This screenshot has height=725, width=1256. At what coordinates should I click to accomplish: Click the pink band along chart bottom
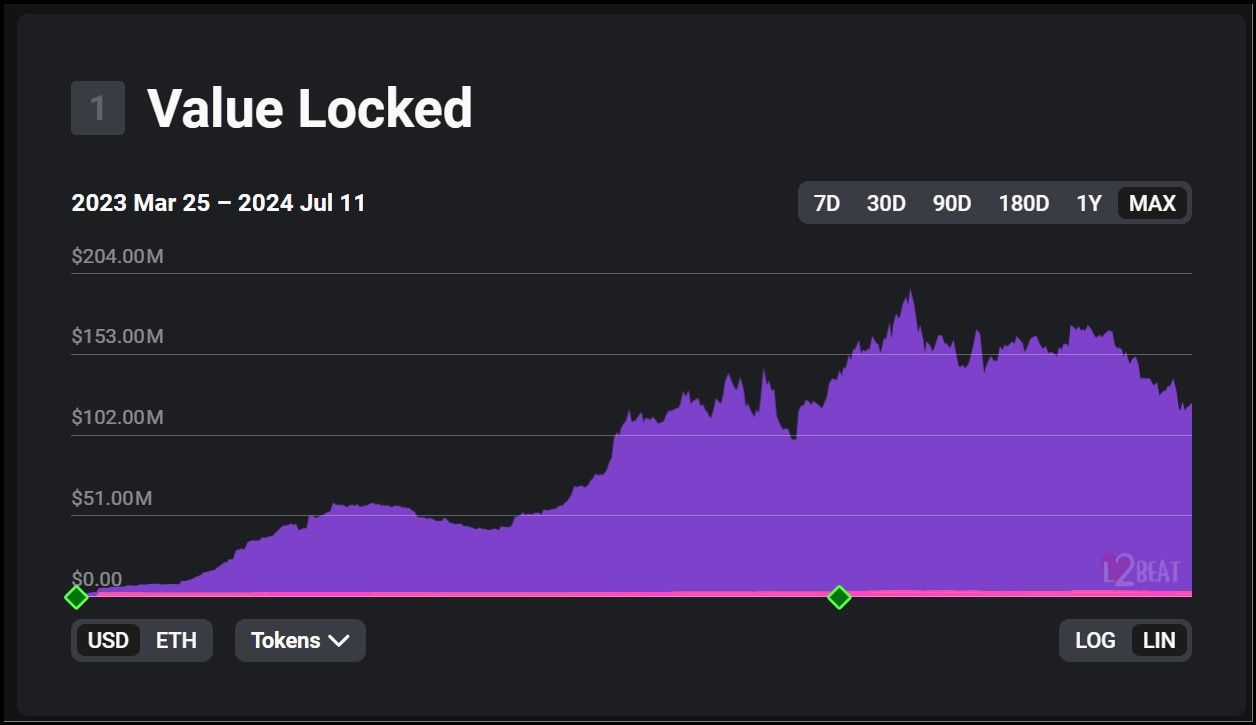pos(500,594)
